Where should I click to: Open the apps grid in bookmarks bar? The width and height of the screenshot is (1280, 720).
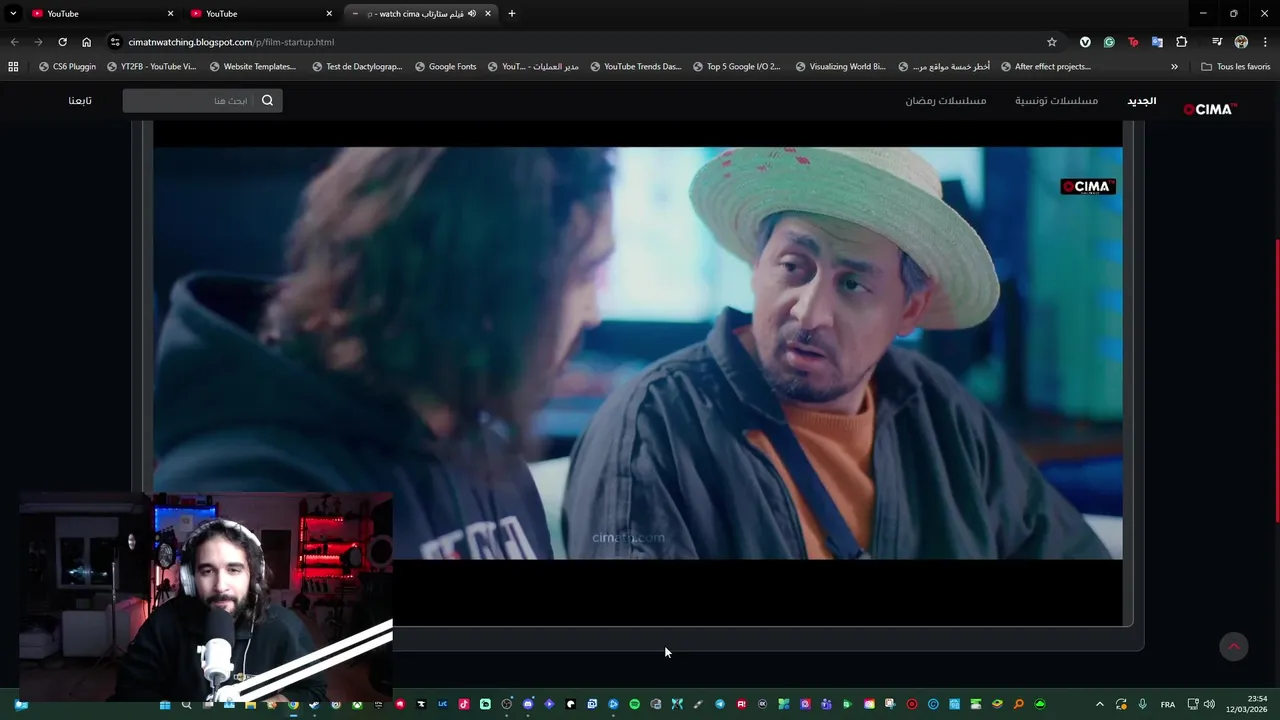(13, 67)
